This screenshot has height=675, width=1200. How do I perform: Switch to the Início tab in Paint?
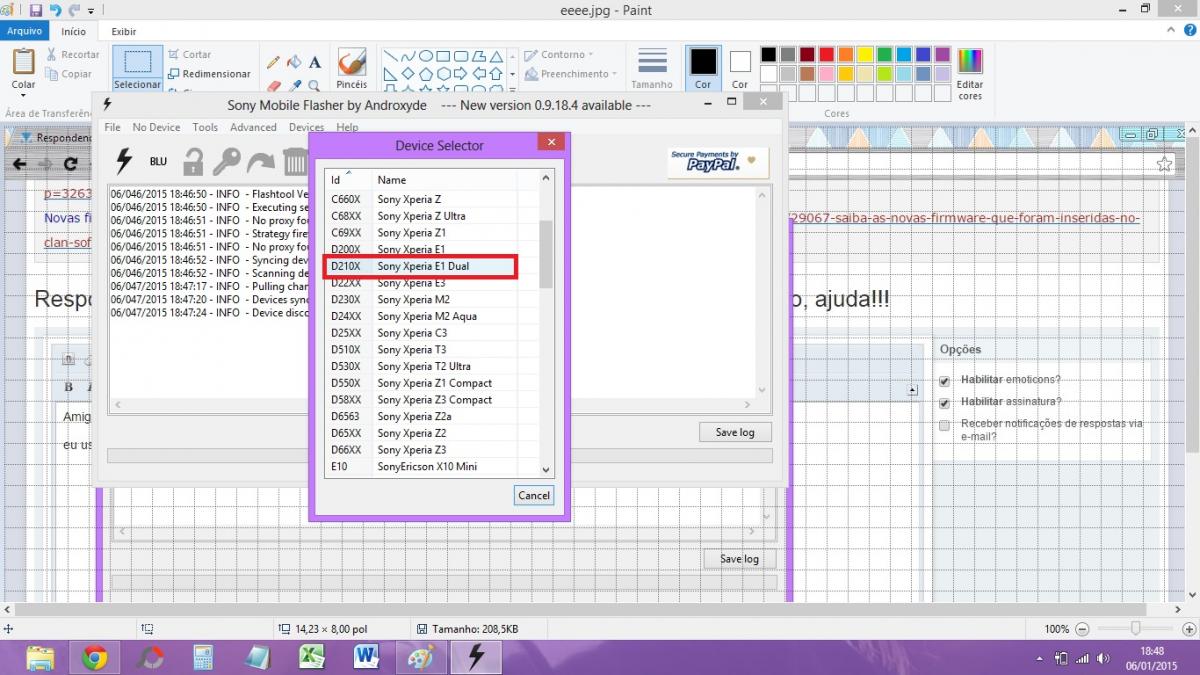73,31
